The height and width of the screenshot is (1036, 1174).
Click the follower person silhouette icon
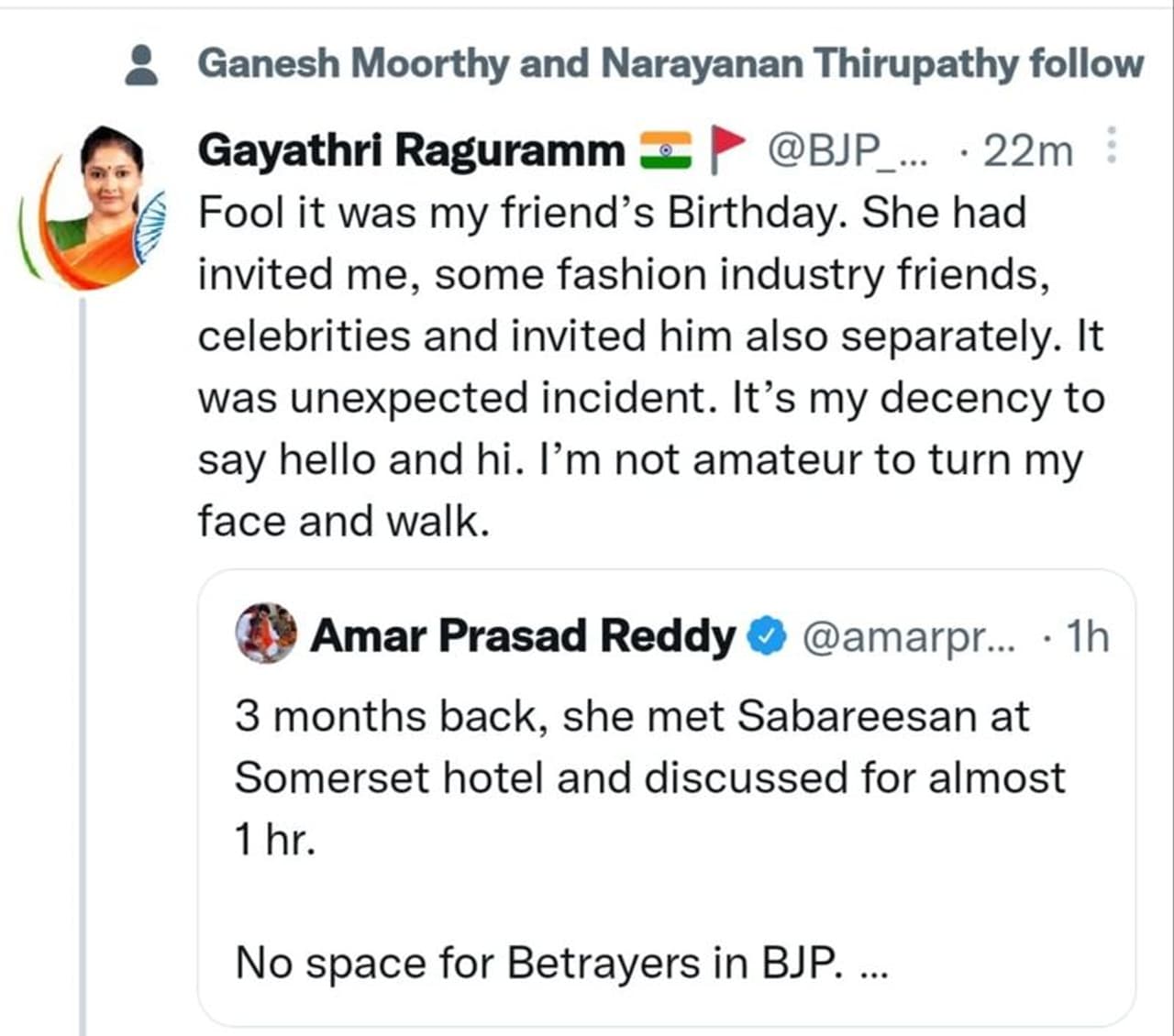point(141,66)
